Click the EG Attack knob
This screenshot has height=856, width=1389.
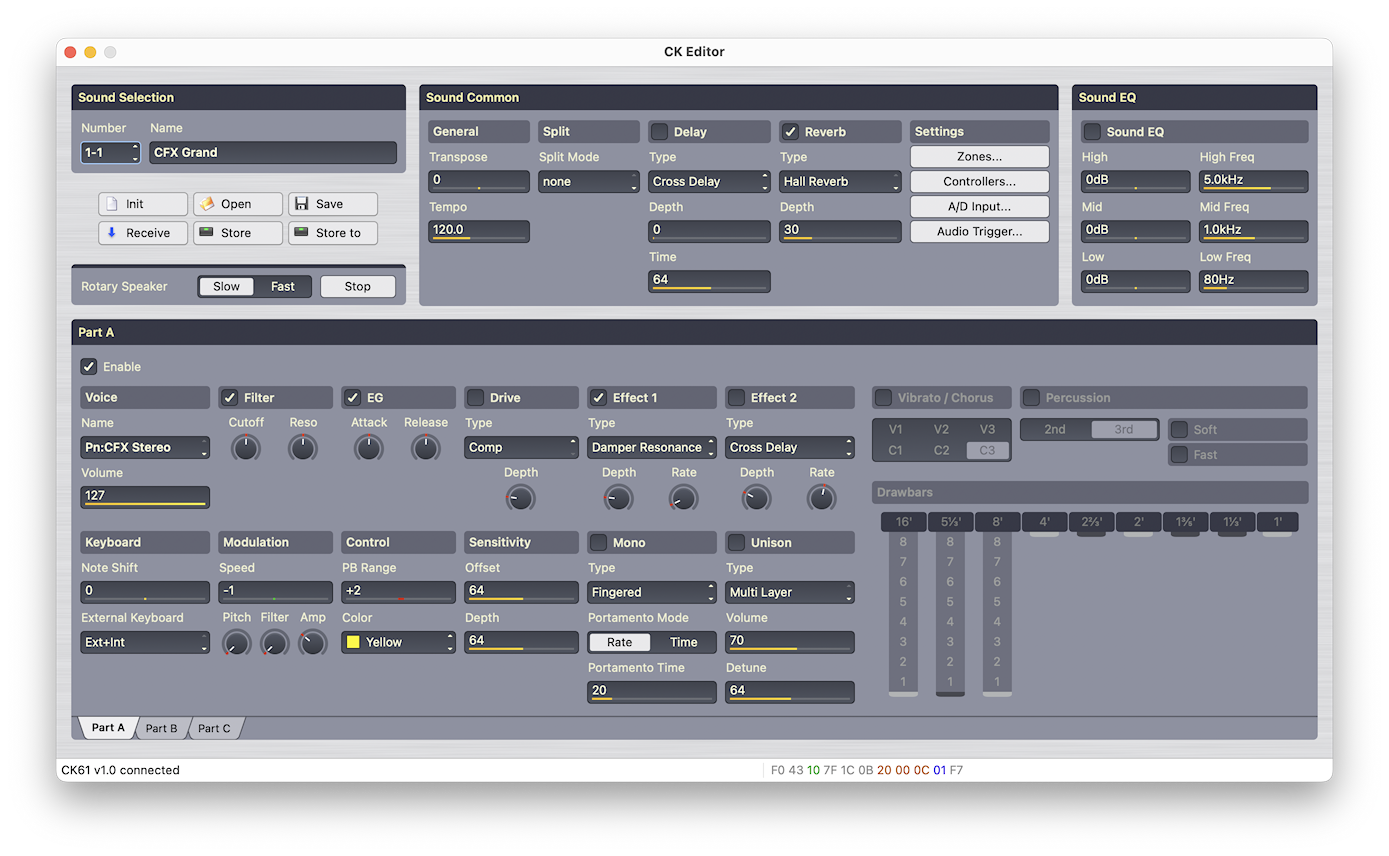pyautogui.click(x=369, y=448)
